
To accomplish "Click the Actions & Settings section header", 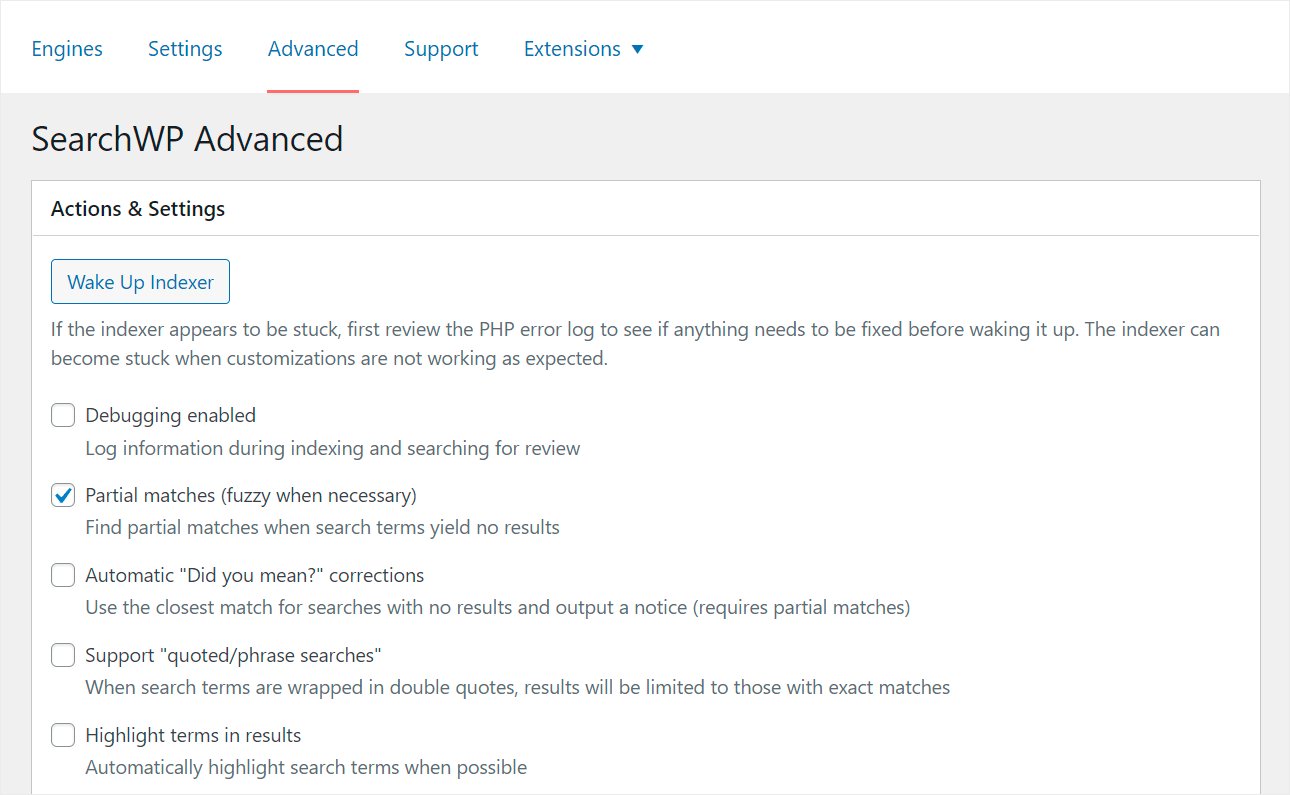I will click(x=137, y=208).
